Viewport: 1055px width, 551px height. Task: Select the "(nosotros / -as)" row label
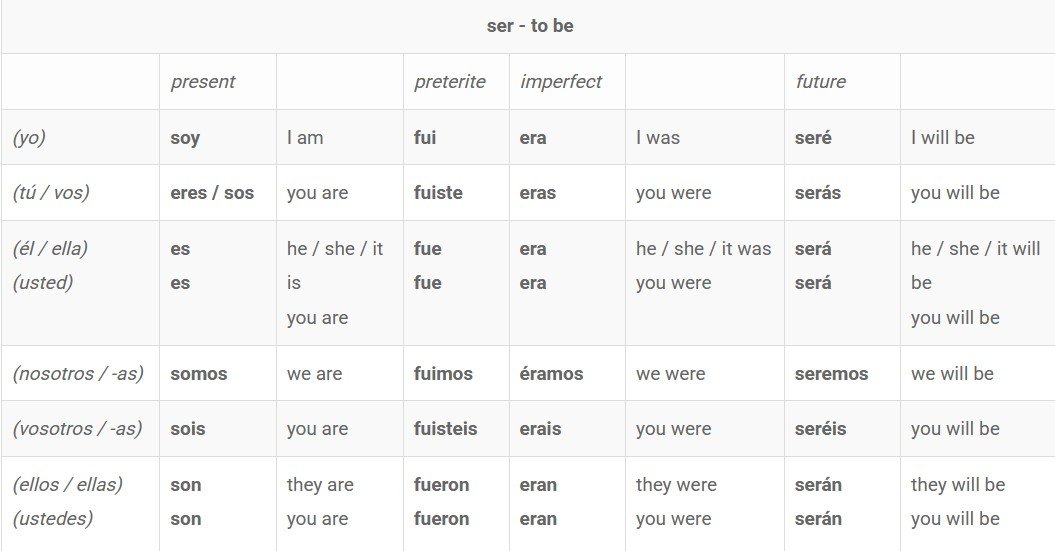(78, 374)
